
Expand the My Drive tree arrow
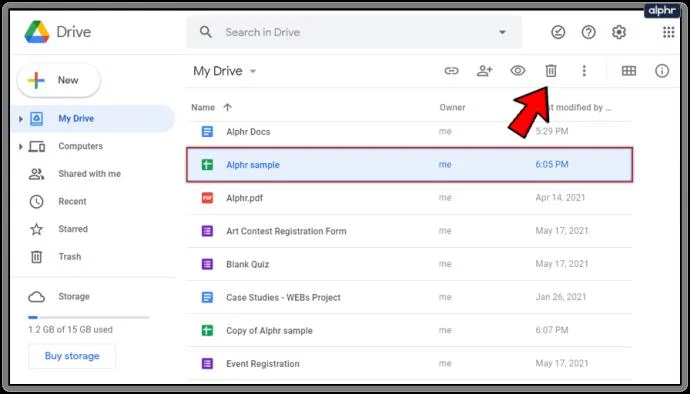pyautogui.click(x=20, y=119)
